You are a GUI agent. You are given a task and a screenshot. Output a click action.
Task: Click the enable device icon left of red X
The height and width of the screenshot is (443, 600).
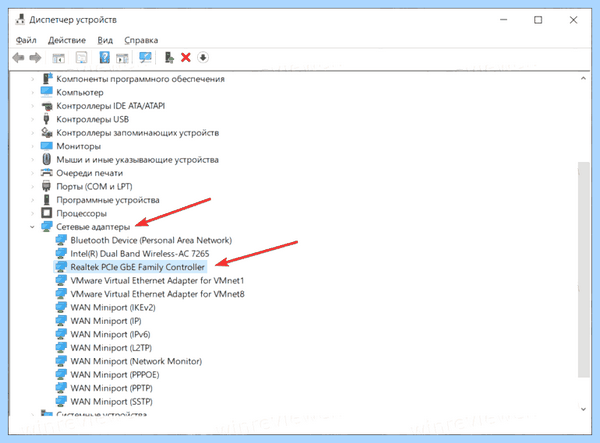[x=169, y=58]
